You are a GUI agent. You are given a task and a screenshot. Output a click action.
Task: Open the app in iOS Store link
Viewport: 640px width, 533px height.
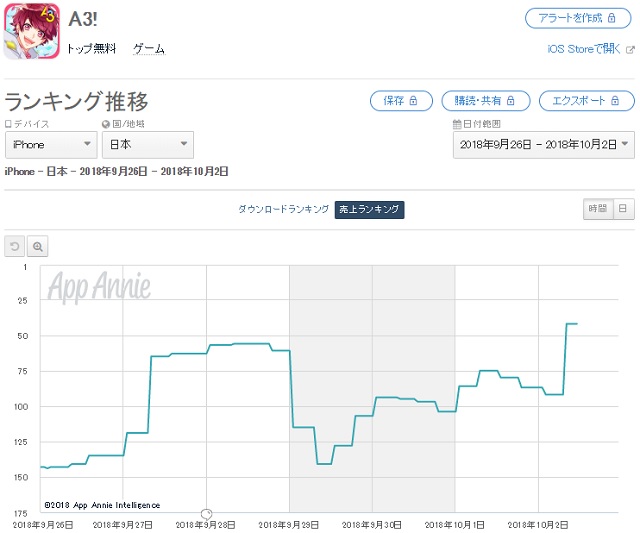[584, 49]
